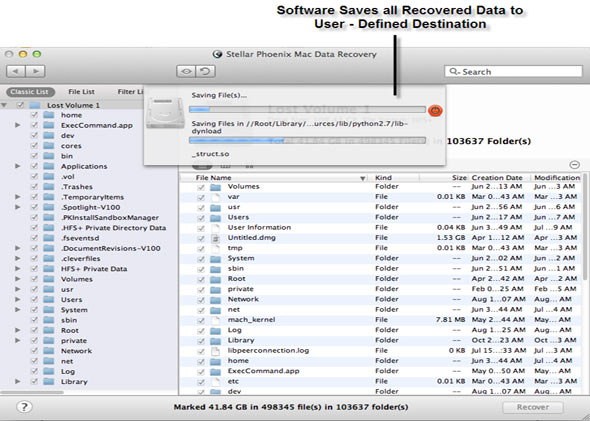The width and height of the screenshot is (590, 421).
Task: Click the System folder icon in the file table
Action: click(x=215, y=259)
